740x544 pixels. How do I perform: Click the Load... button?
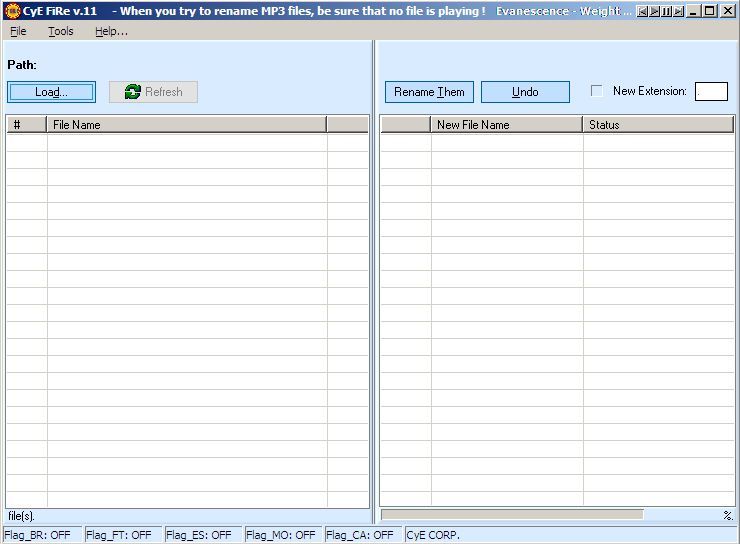pyautogui.click(x=51, y=92)
